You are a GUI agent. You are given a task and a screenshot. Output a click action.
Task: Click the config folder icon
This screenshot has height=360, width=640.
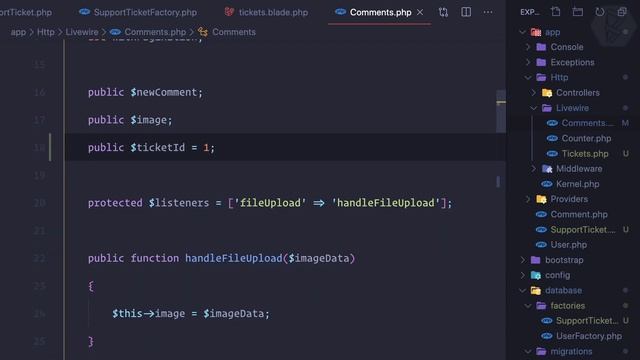tap(536, 275)
